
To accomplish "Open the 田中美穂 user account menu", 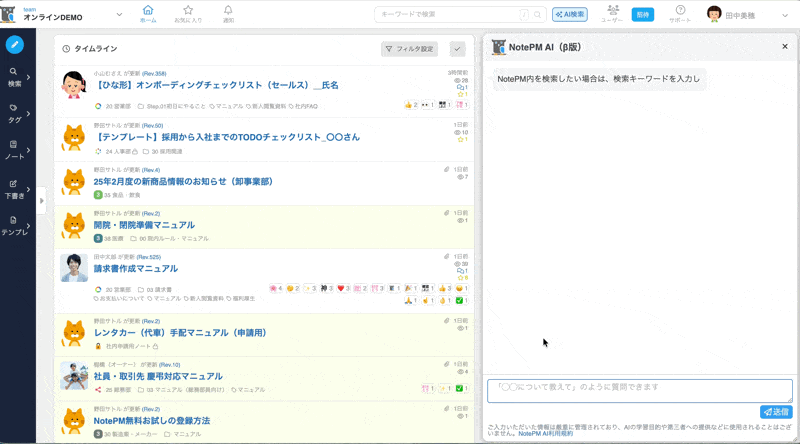I will coord(740,14).
